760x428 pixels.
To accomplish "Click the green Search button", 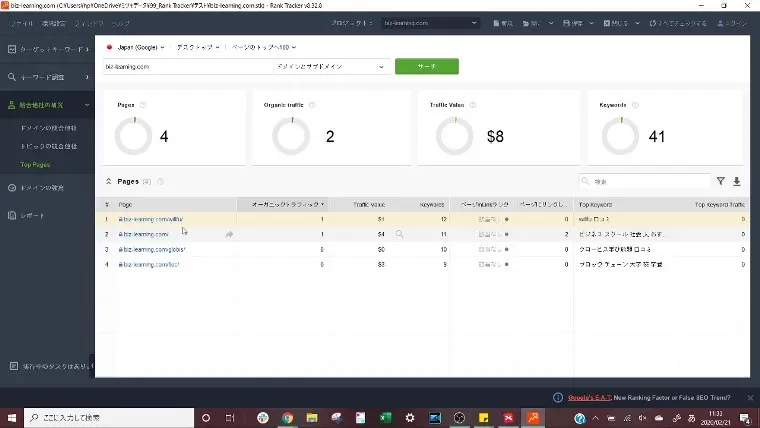I will click(426, 67).
